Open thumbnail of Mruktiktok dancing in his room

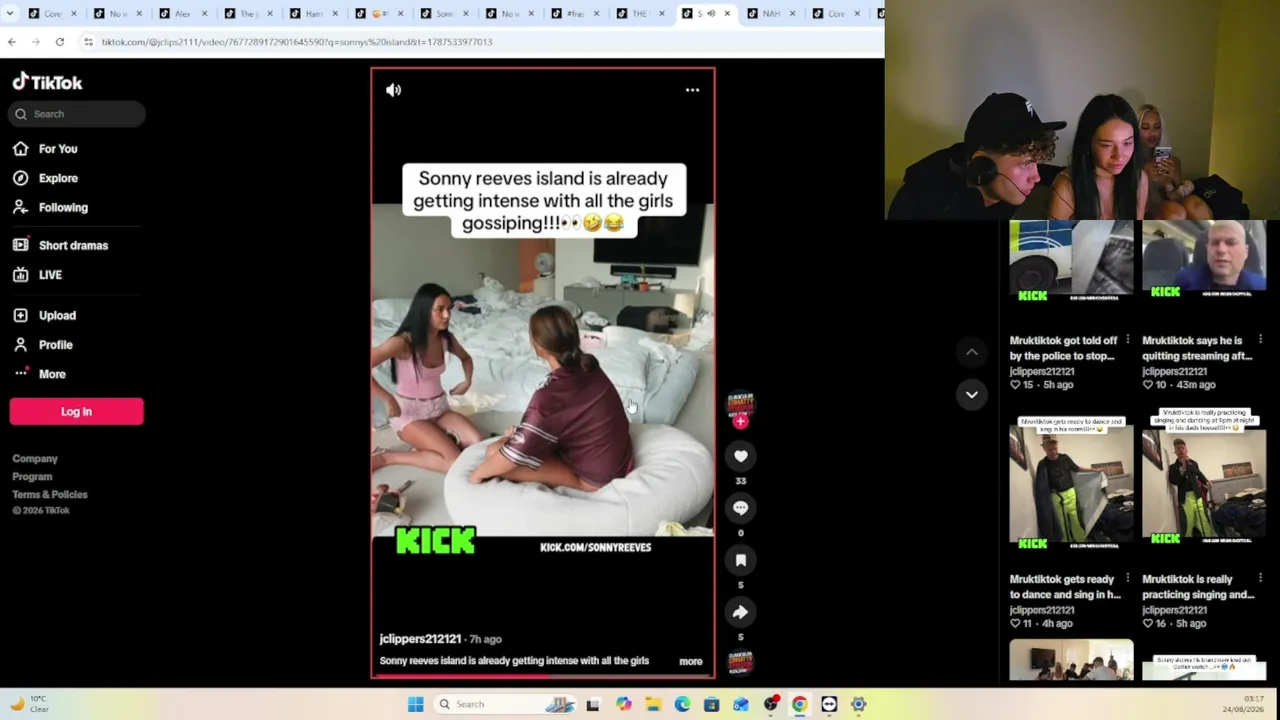(x=1071, y=486)
